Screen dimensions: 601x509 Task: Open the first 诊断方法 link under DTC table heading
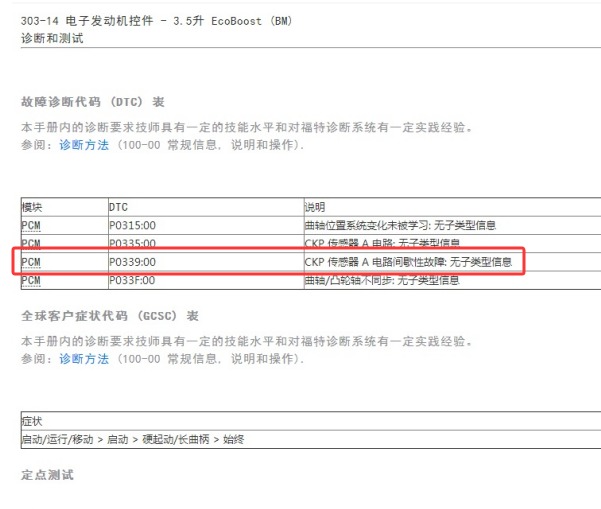click(84, 145)
